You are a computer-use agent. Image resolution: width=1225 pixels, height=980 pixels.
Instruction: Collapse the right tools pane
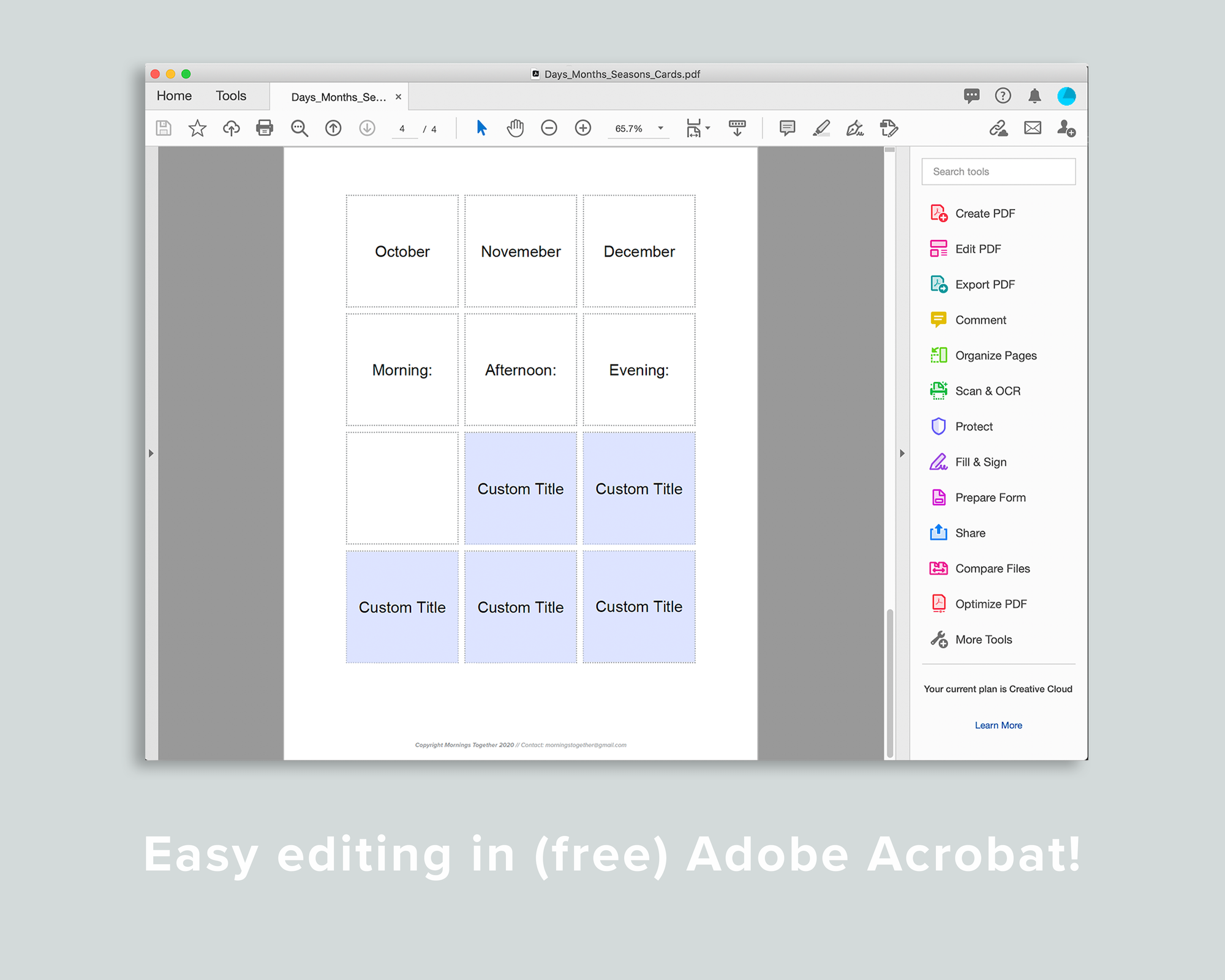902,453
